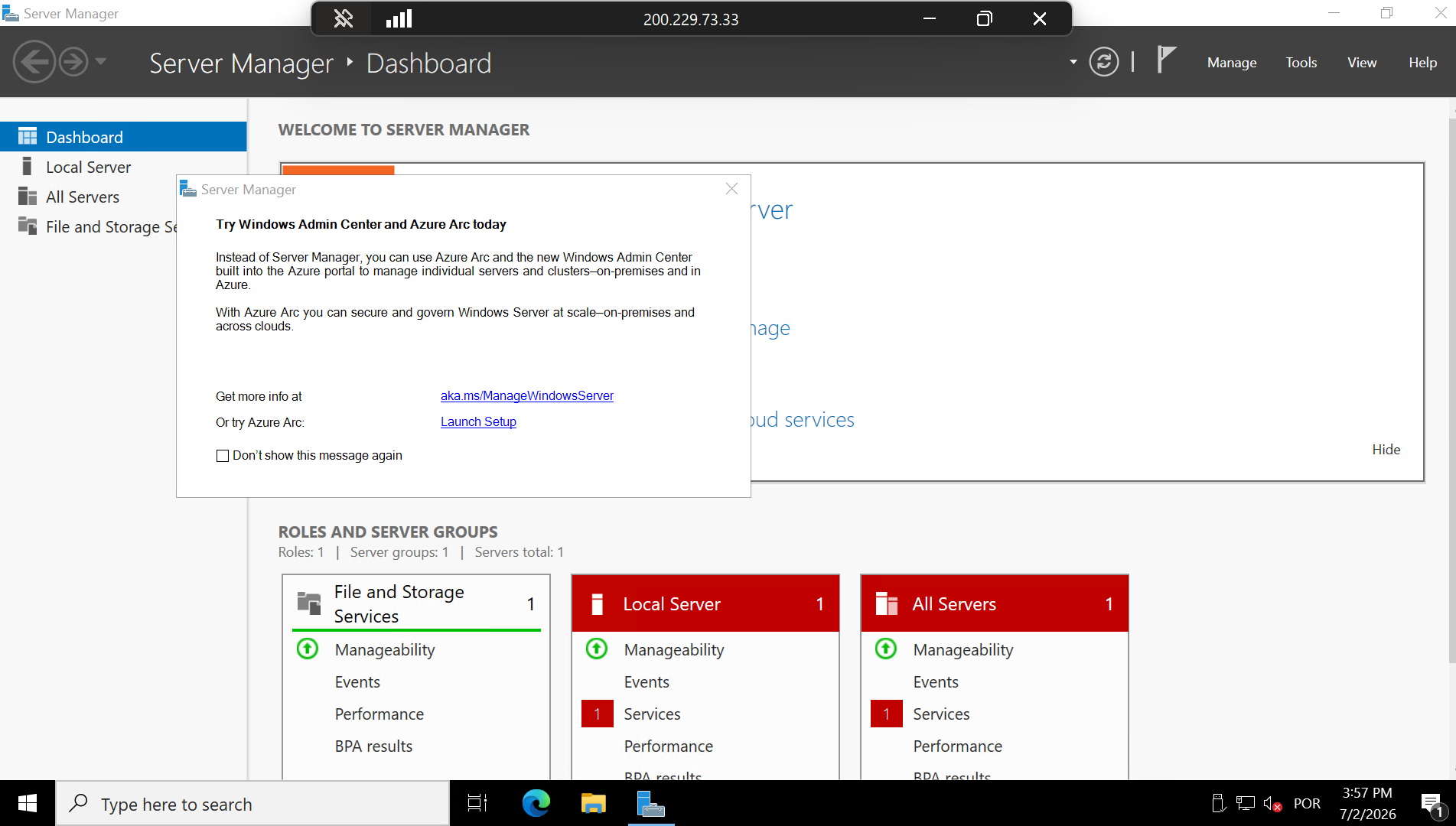Open Manageability in Local Server tile
The height and width of the screenshot is (826, 1456).
[674, 650]
